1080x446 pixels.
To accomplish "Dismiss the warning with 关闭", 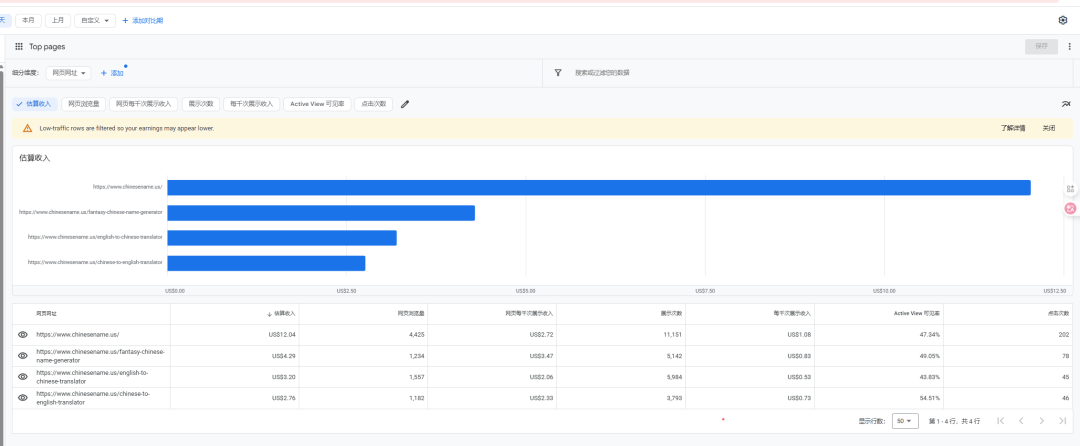I will click(x=1048, y=128).
